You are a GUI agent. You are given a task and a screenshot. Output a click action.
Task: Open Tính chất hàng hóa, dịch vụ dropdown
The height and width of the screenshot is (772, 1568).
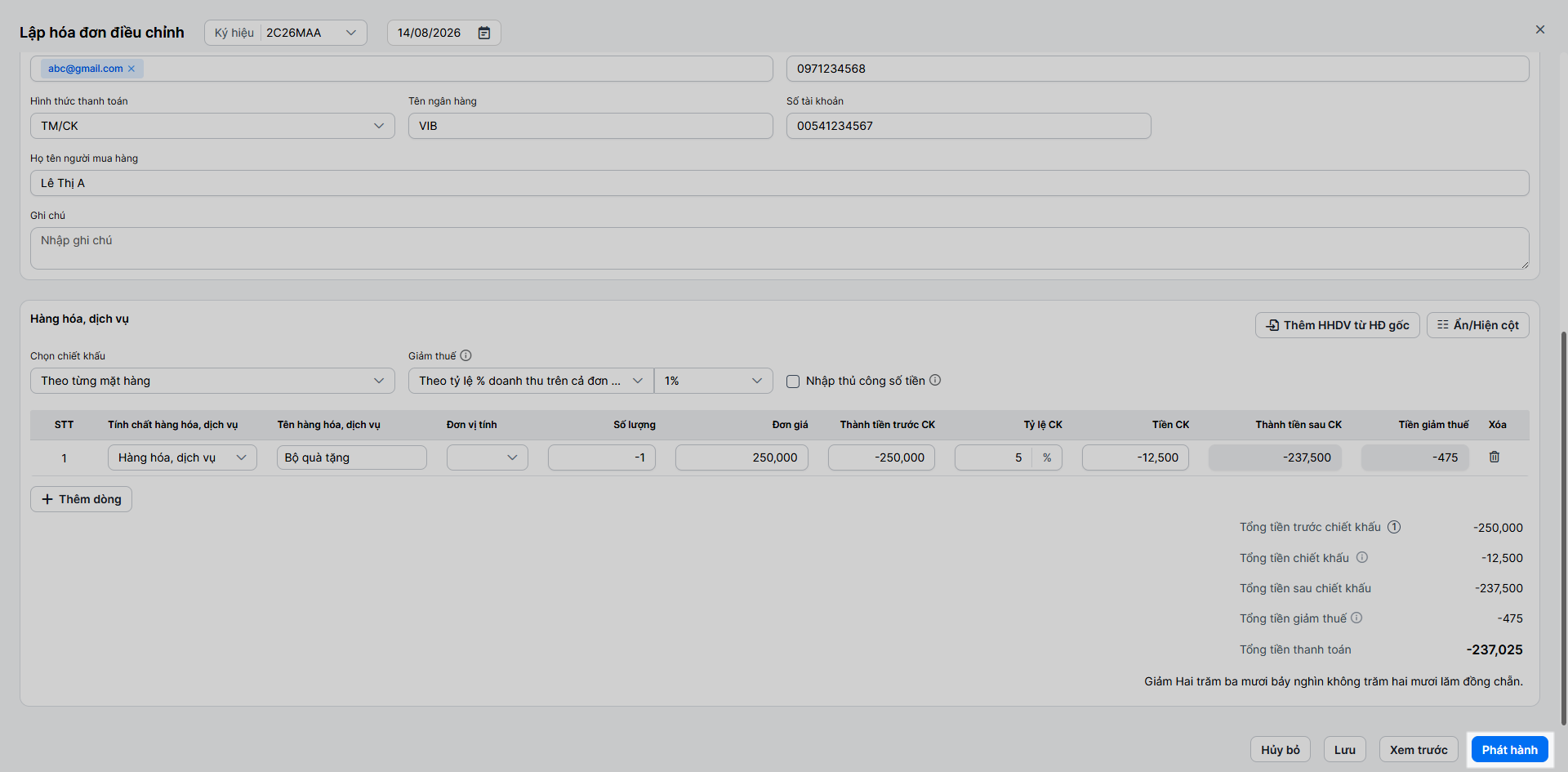tap(182, 457)
